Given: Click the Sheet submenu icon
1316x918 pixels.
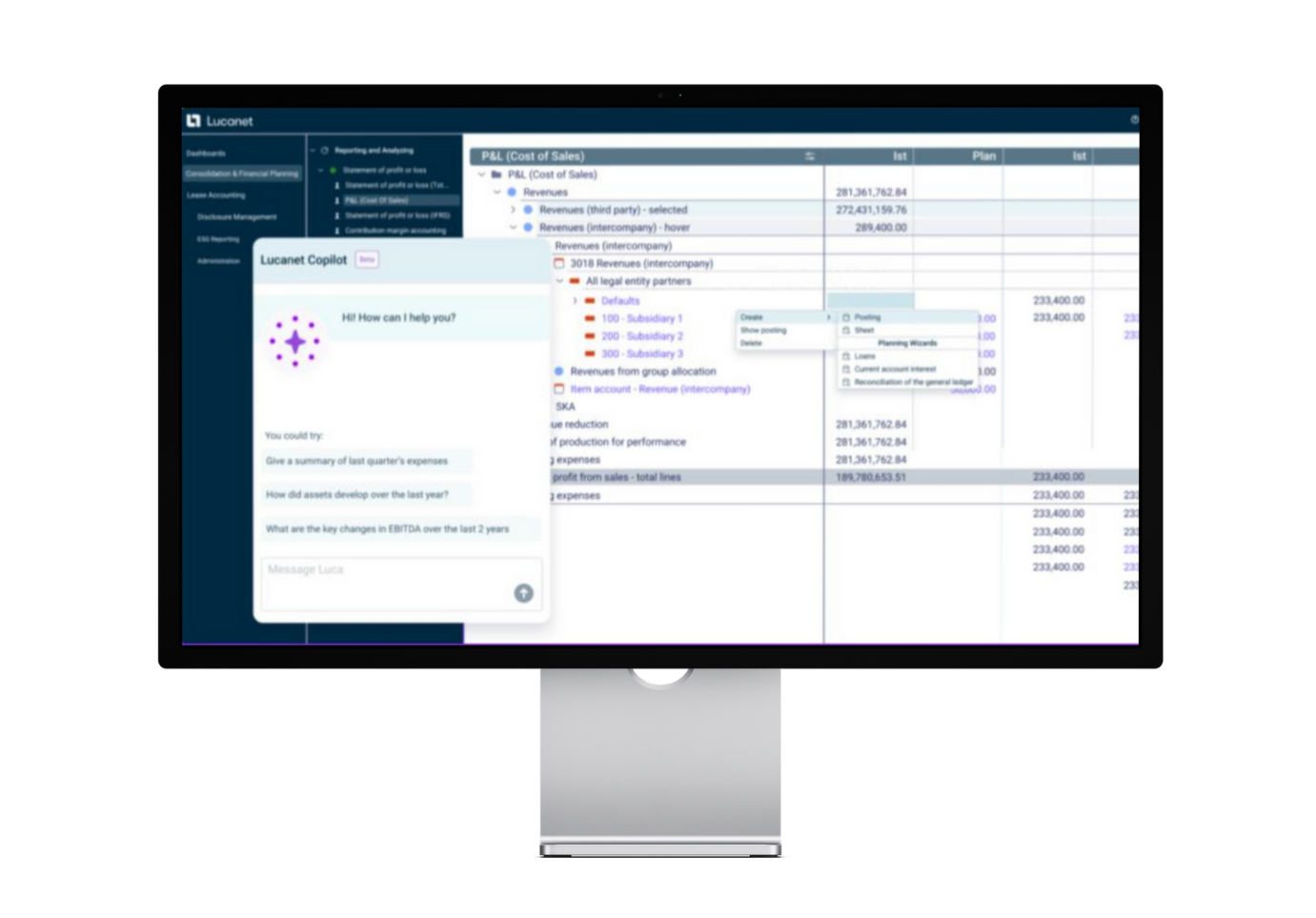Looking at the screenshot, I should (846, 330).
